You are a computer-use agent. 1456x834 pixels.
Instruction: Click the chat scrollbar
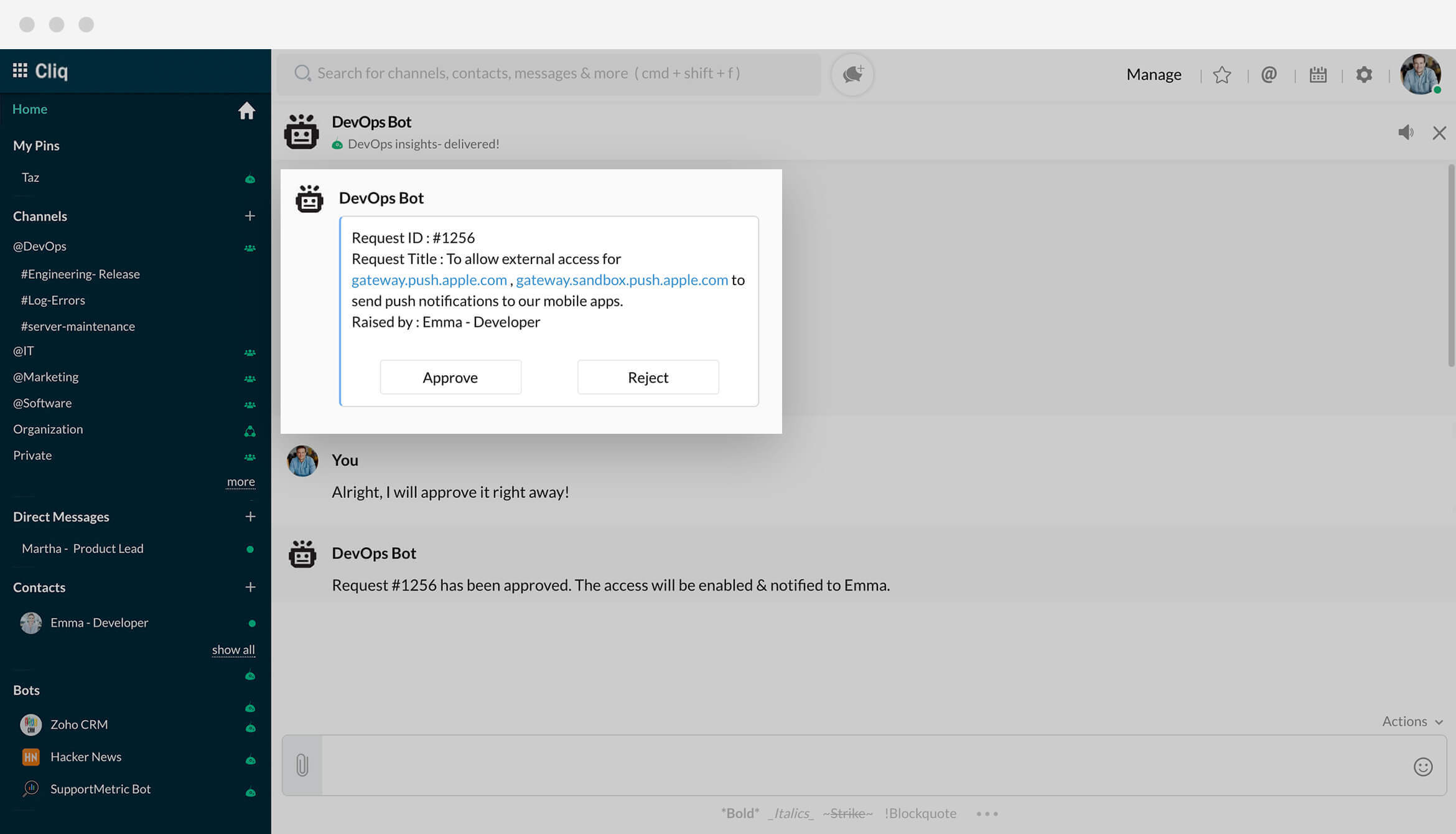tap(1451, 265)
